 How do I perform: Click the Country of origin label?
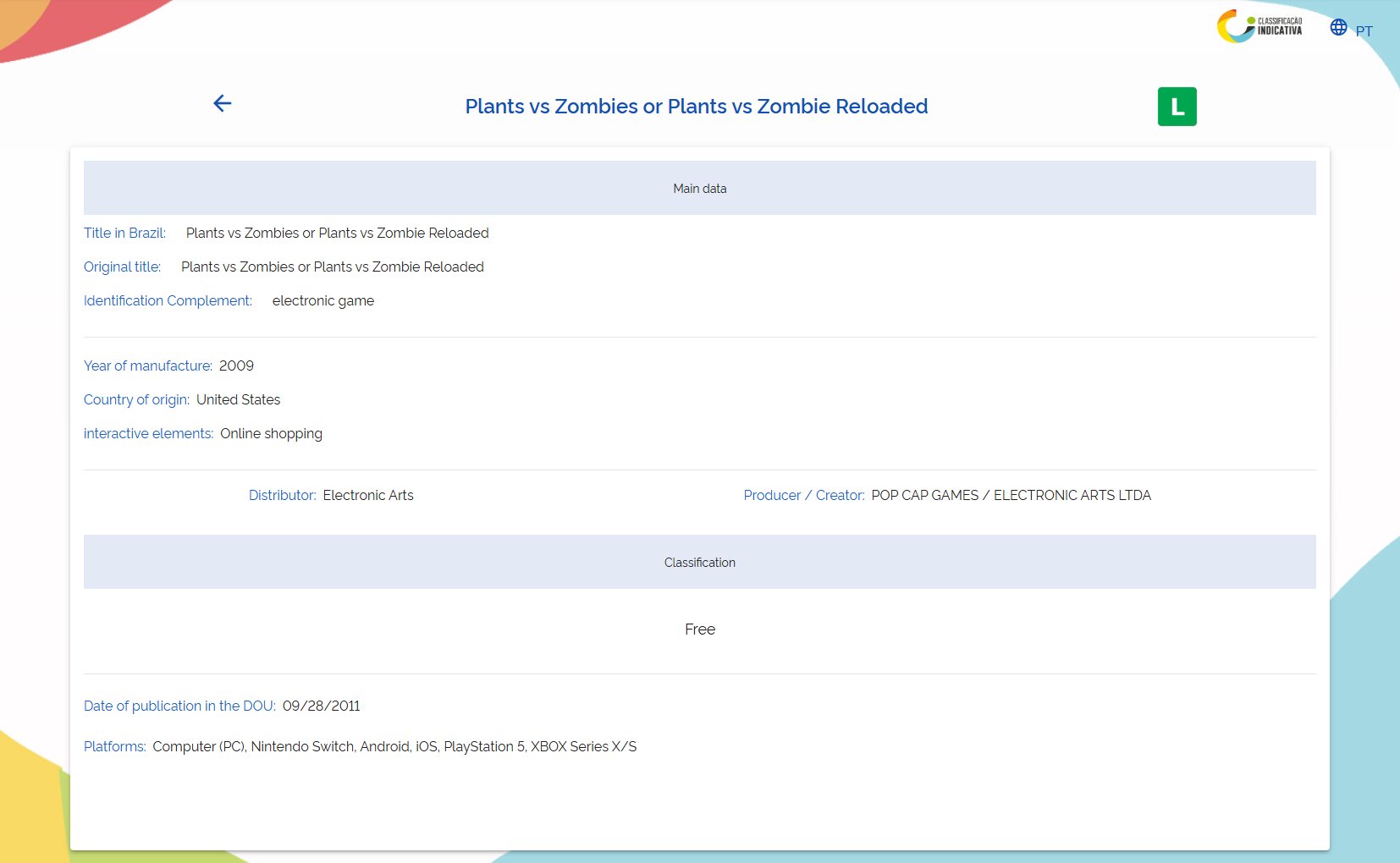tap(136, 400)
